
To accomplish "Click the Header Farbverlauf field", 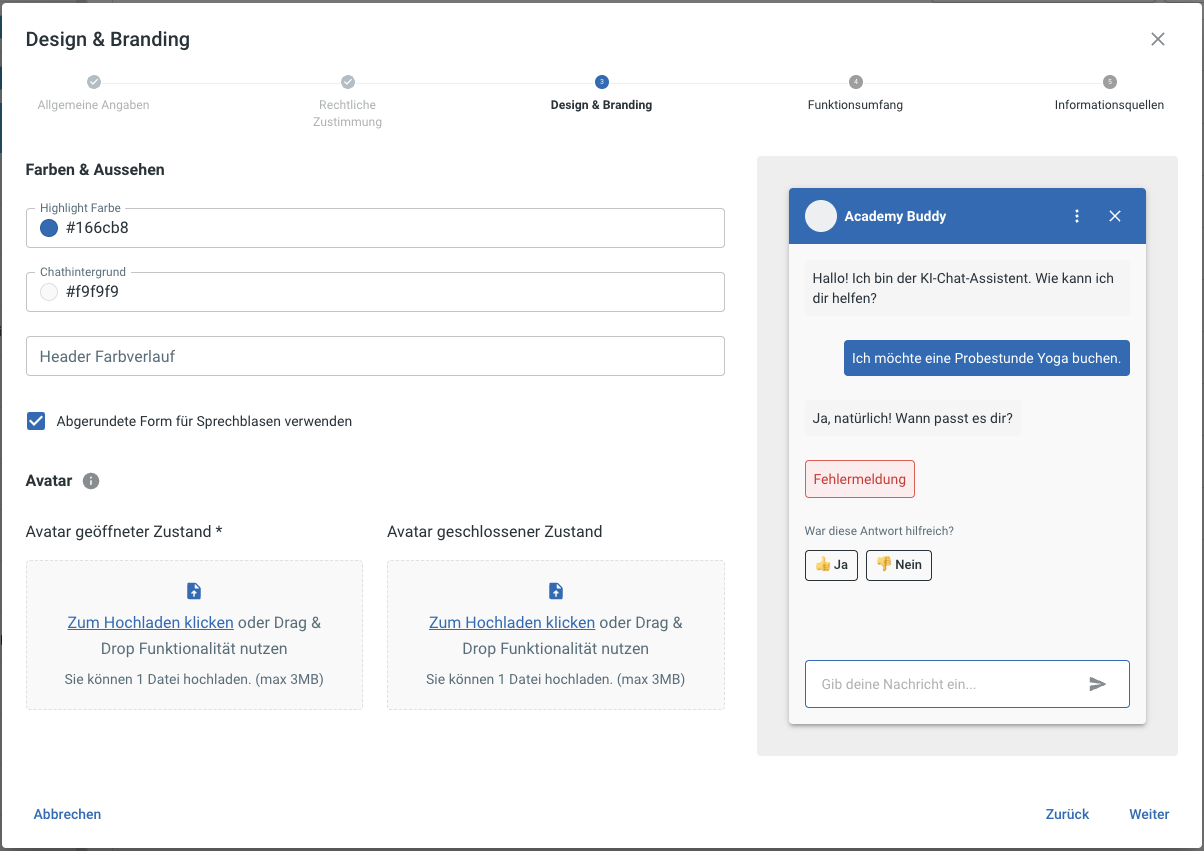I will point(375,356).
